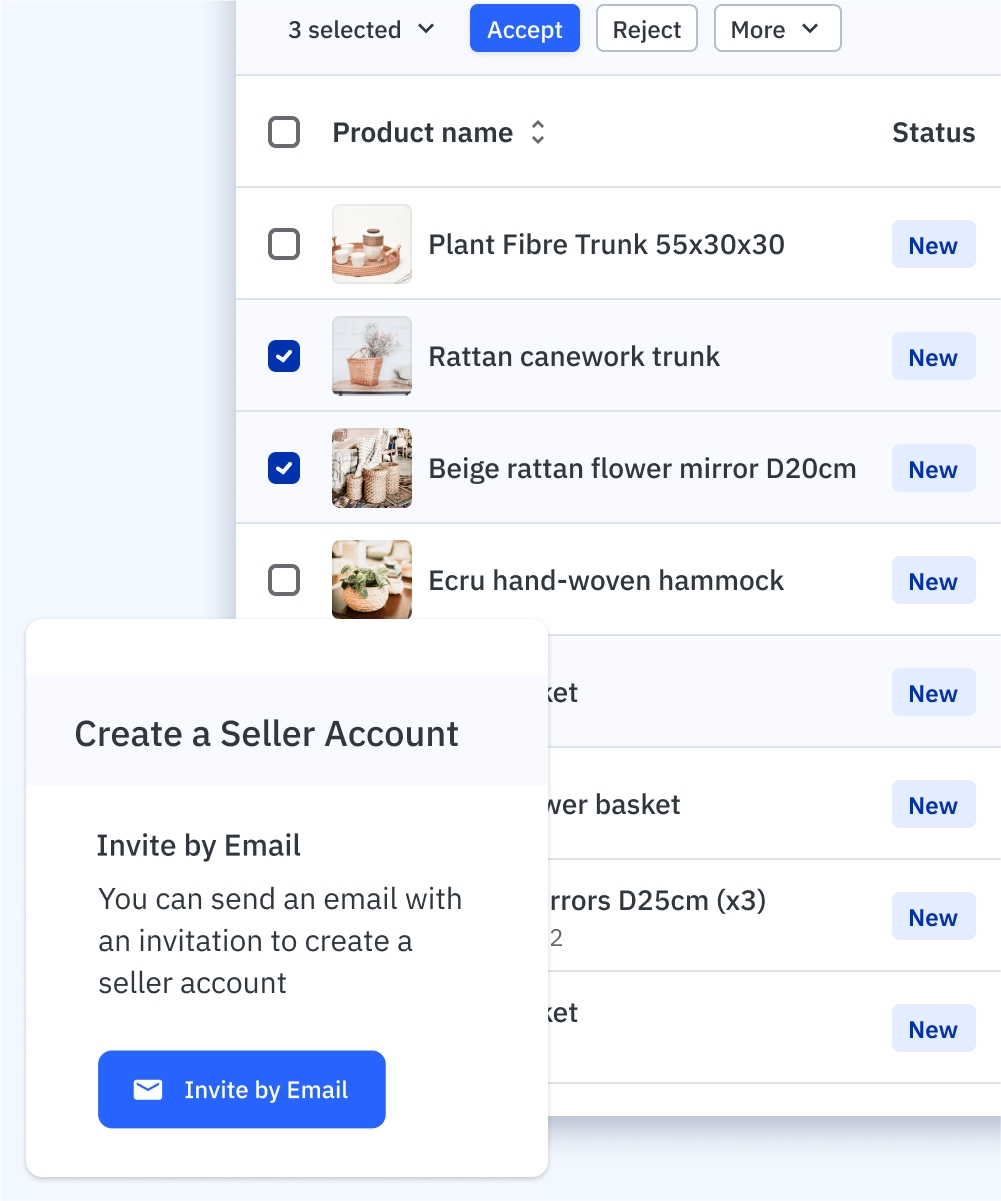Open the Rattan canework trunk product name

(x=574, y=357)
